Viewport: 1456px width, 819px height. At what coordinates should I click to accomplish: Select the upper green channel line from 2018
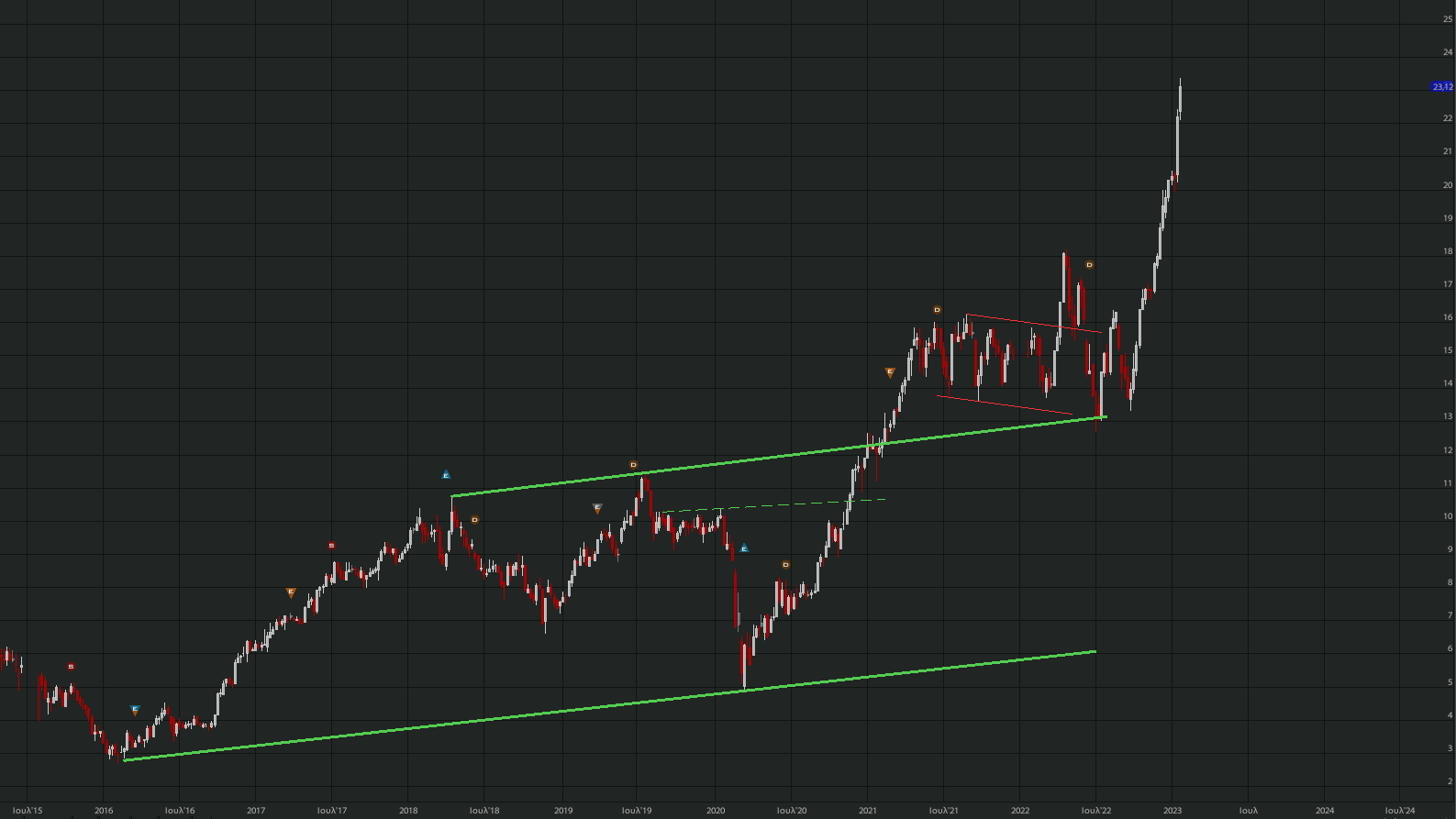[x=779, y=457]
